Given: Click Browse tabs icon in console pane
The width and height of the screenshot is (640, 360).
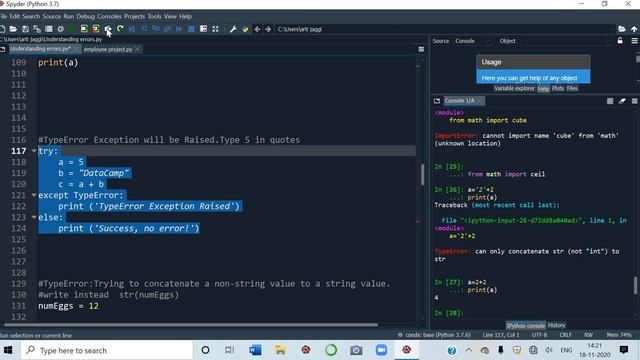Looking at the screenshot, I should pos(437,101).
